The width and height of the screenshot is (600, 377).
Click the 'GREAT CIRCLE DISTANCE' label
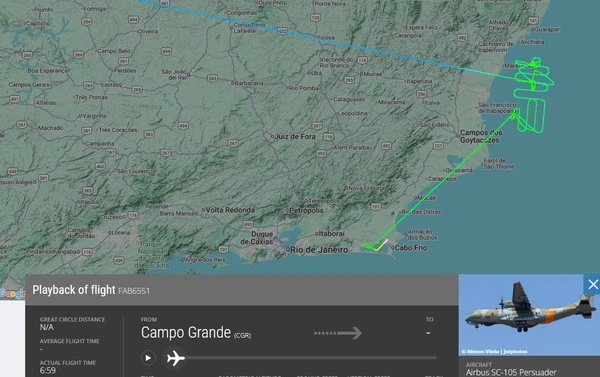[72, 319]
